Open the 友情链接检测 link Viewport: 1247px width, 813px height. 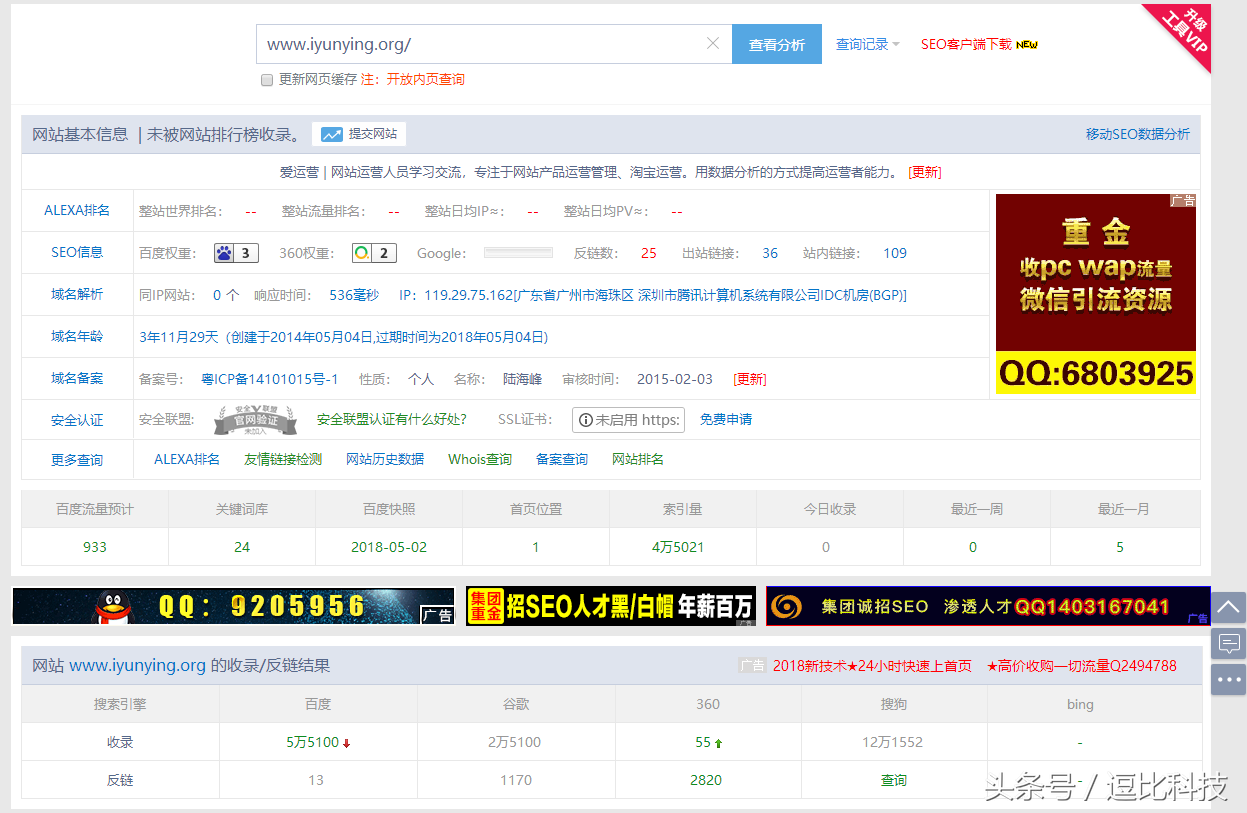[x=283, y=459]
